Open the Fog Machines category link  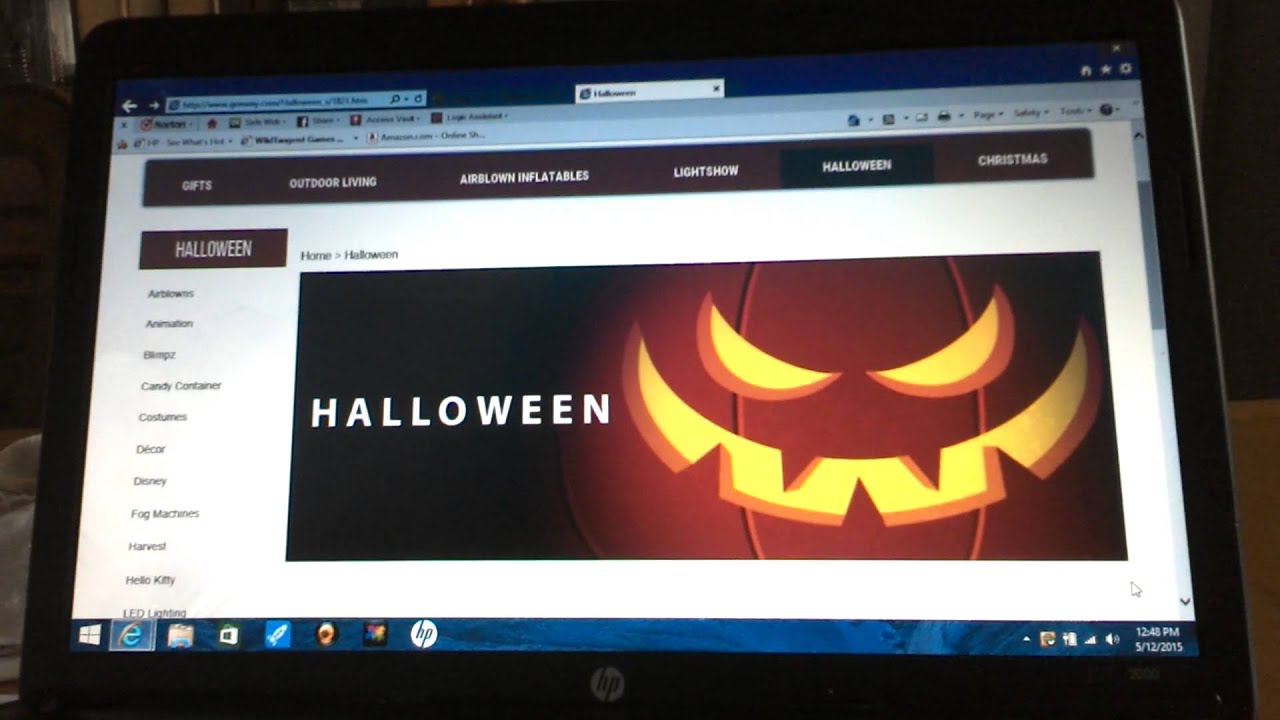click(165, 514)
